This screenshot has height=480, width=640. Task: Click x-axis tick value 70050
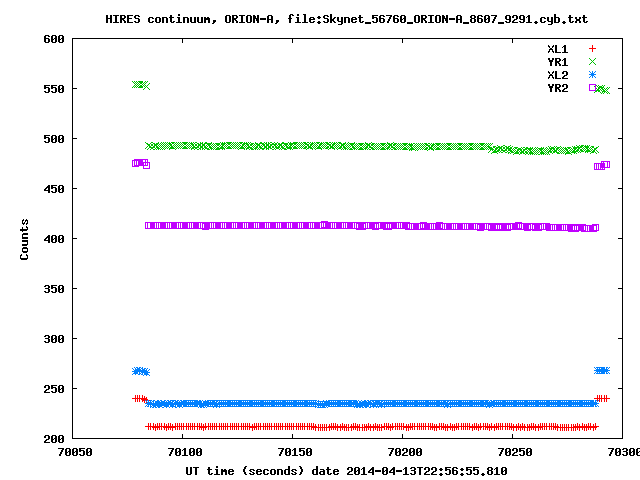75,452
